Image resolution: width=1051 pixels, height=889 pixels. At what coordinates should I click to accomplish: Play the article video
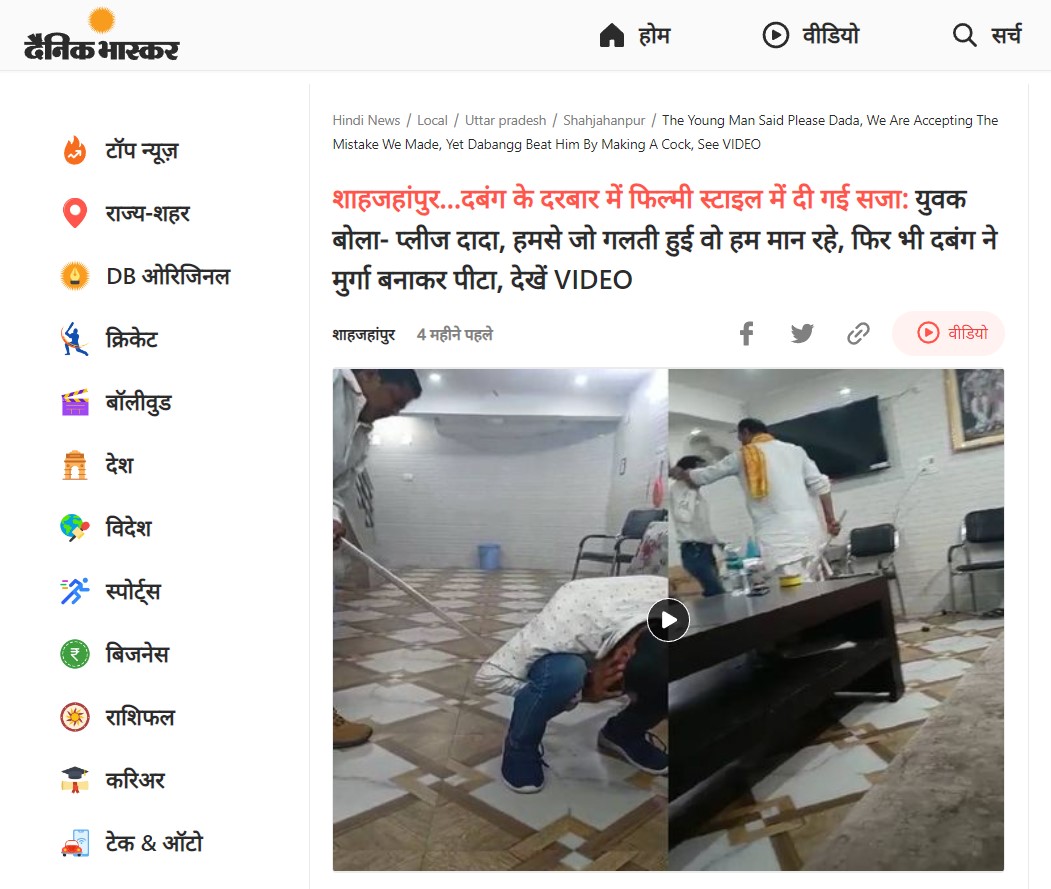click(668, 620)
